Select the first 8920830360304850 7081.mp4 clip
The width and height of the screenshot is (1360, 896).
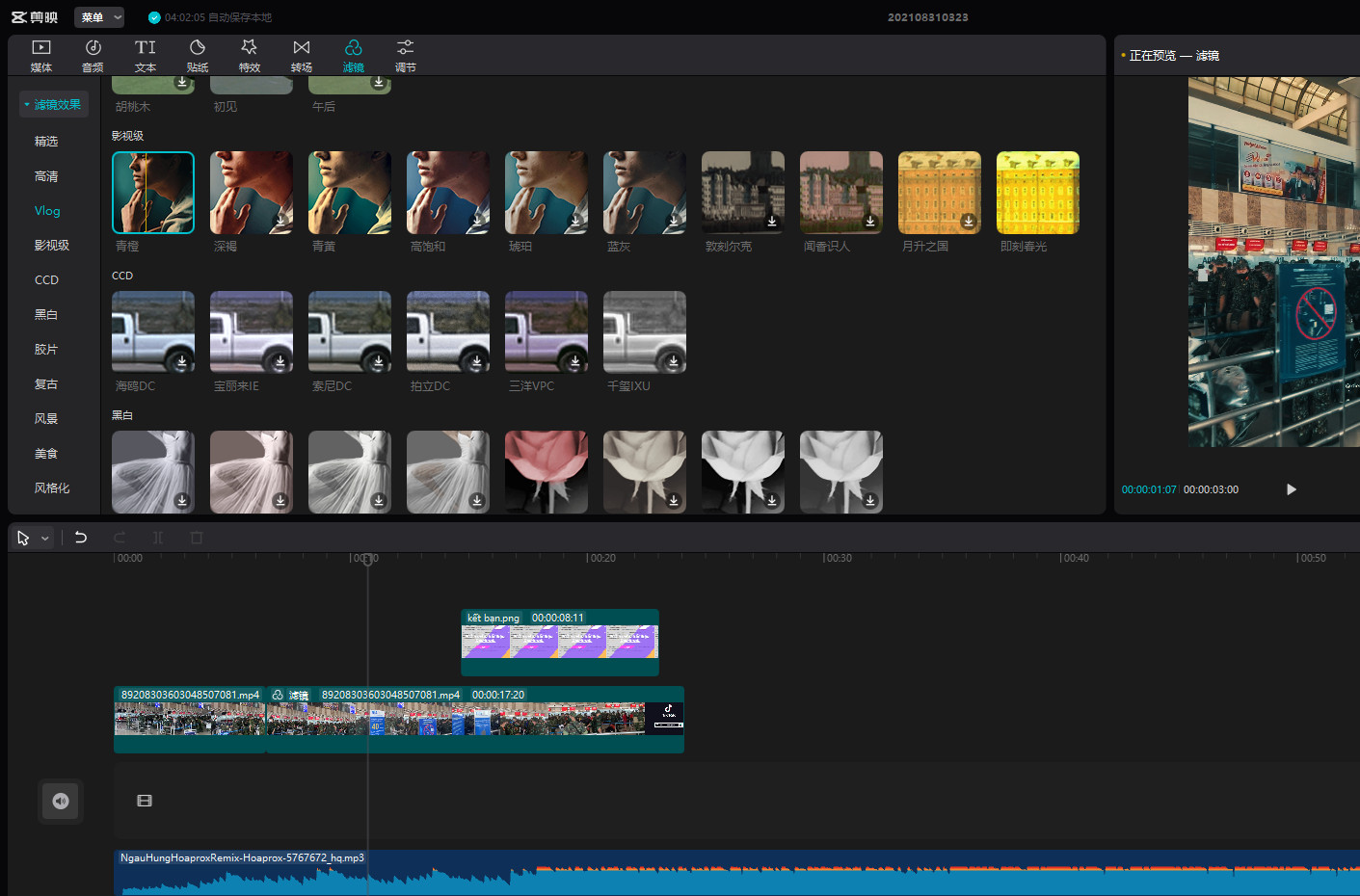pos(190,720)
